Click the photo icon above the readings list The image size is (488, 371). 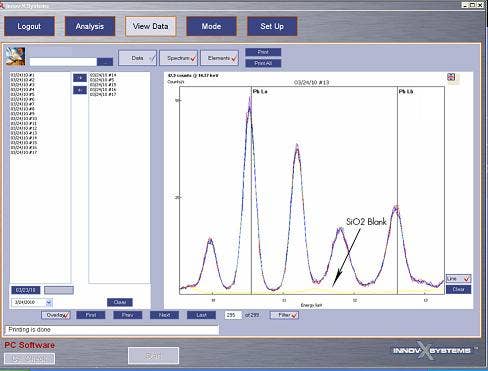[16, 56]
